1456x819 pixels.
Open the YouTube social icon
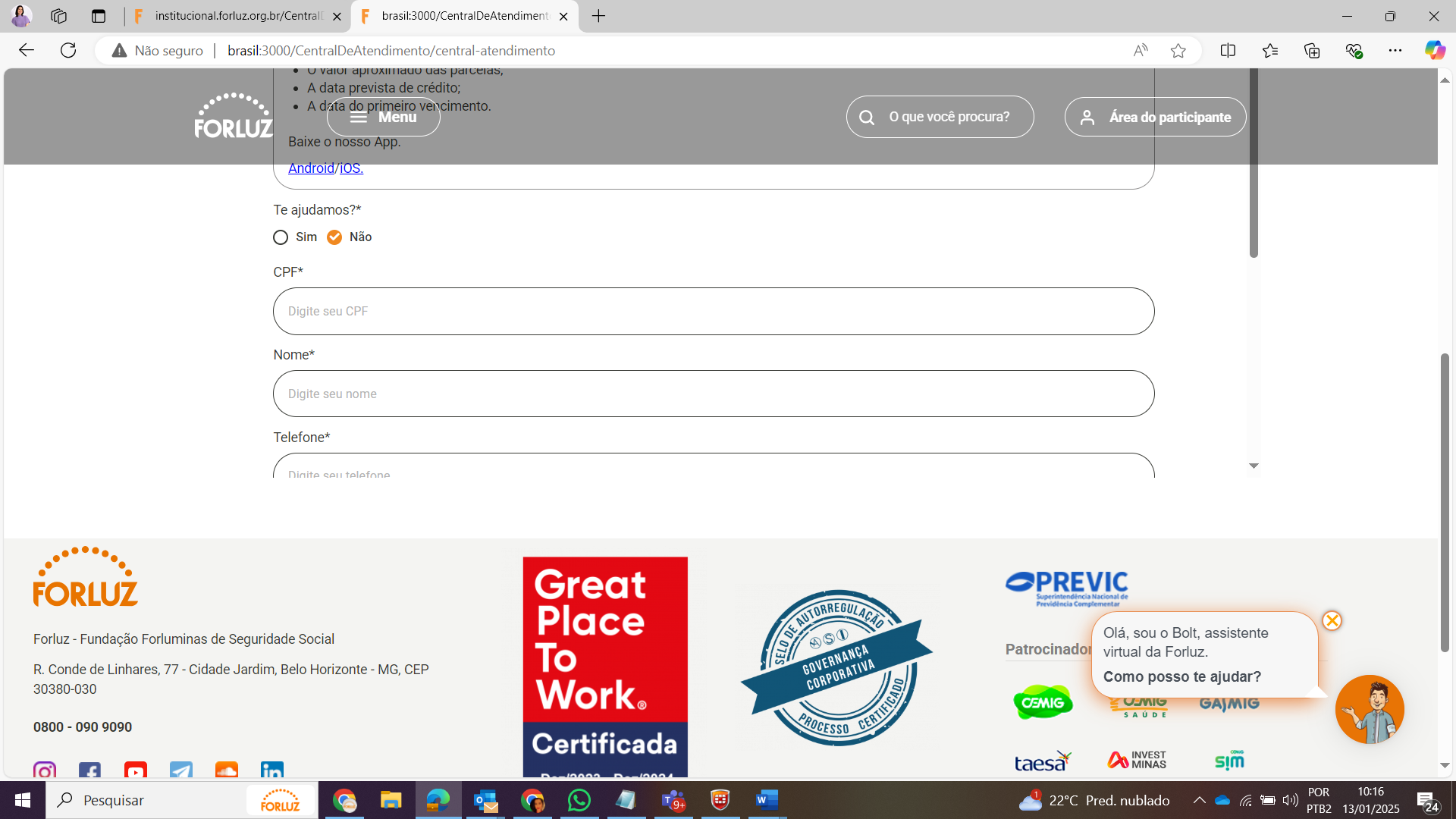(136, 771)
